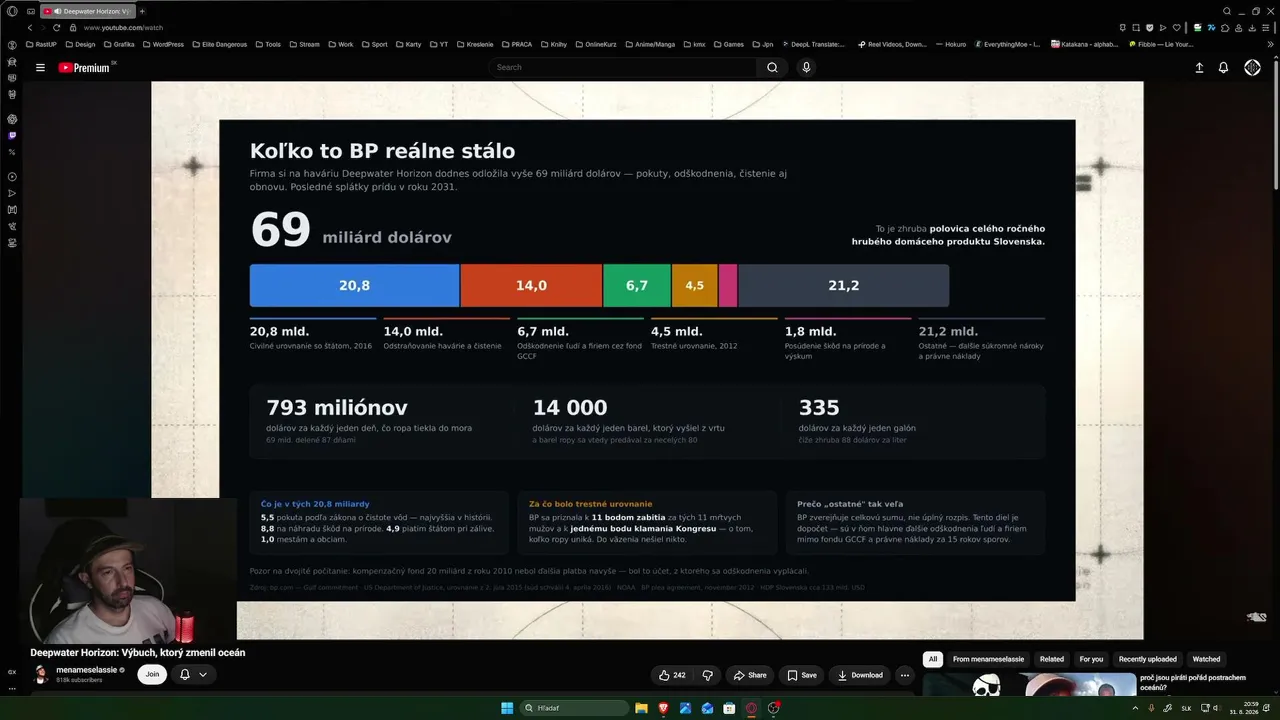Open the ChatGPT icon in browser sidebar
This screenshot has height=720, width=1280.
coord(12,119)
